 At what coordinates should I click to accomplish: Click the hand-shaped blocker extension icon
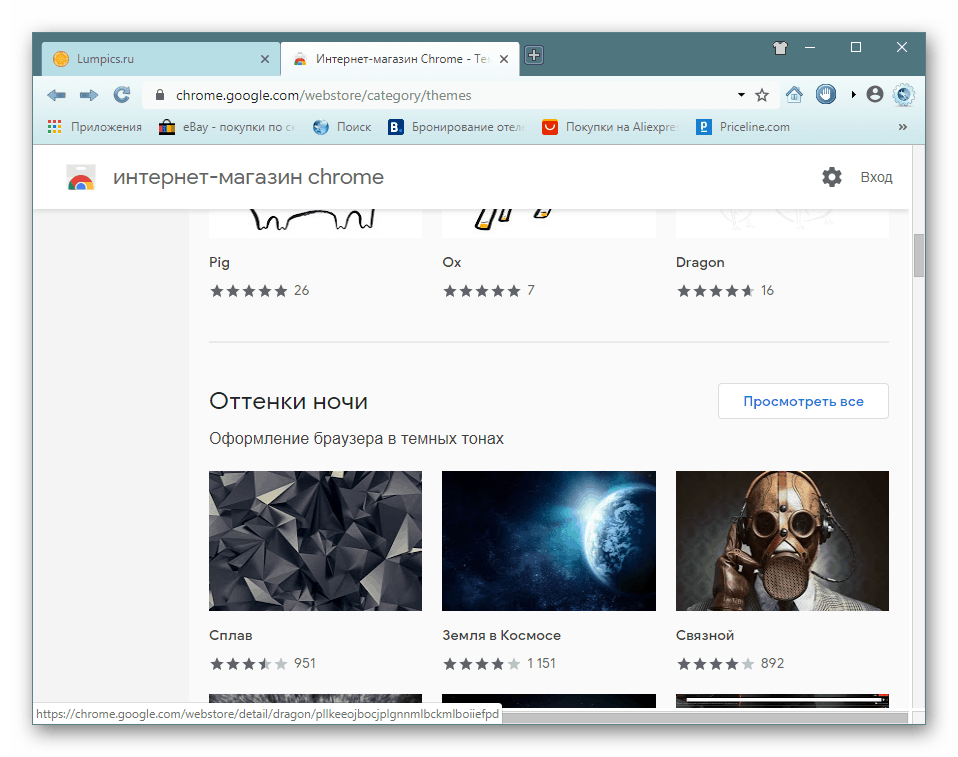826,94
